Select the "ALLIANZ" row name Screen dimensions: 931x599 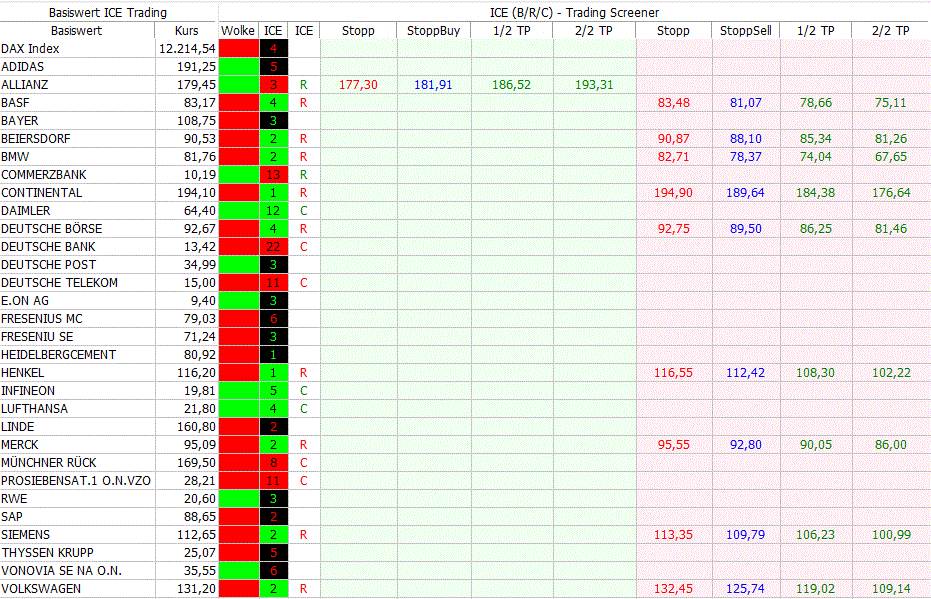pos(24,85)
